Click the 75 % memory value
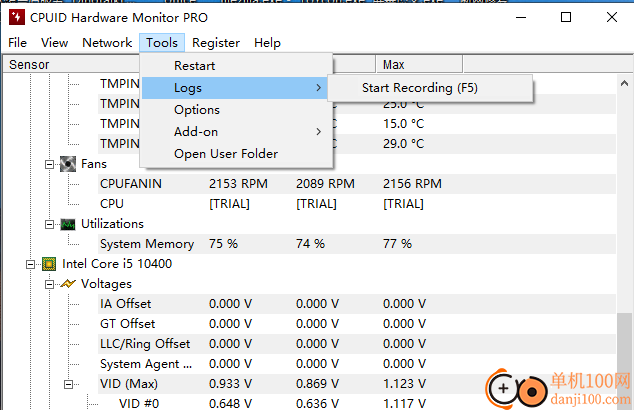The height and width of the screenshot is (410, 634). point(223,244)
